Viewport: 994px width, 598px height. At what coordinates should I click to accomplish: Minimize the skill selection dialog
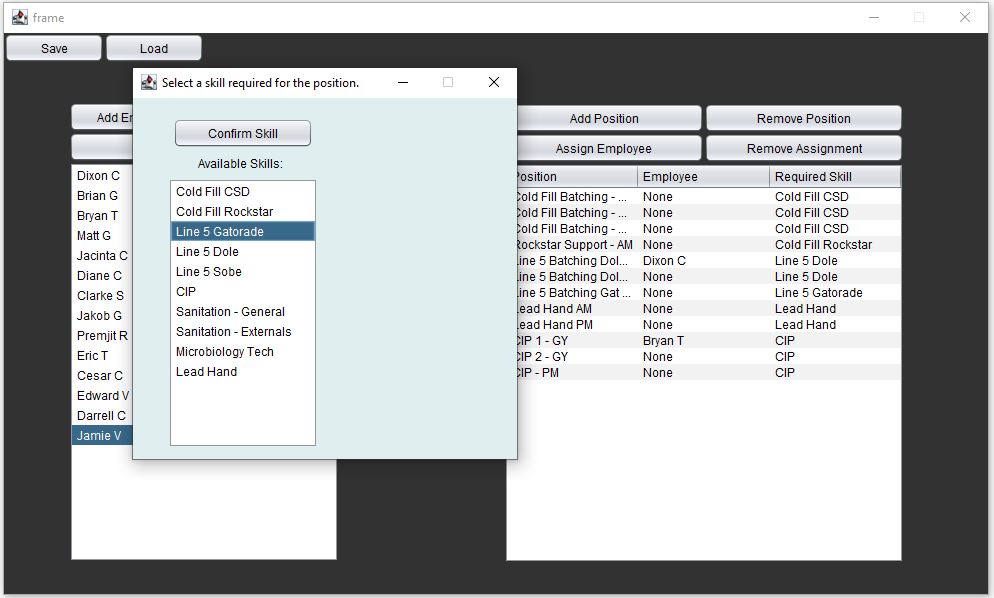(x=403, y=82)
